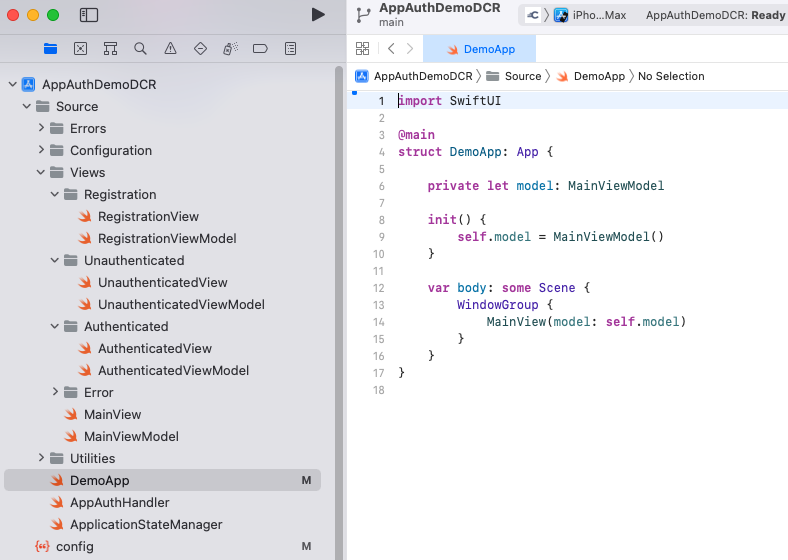Collapse the Registration folder
Image resolution: width=788 pixels, height=560 pixels.
[55, 194]
